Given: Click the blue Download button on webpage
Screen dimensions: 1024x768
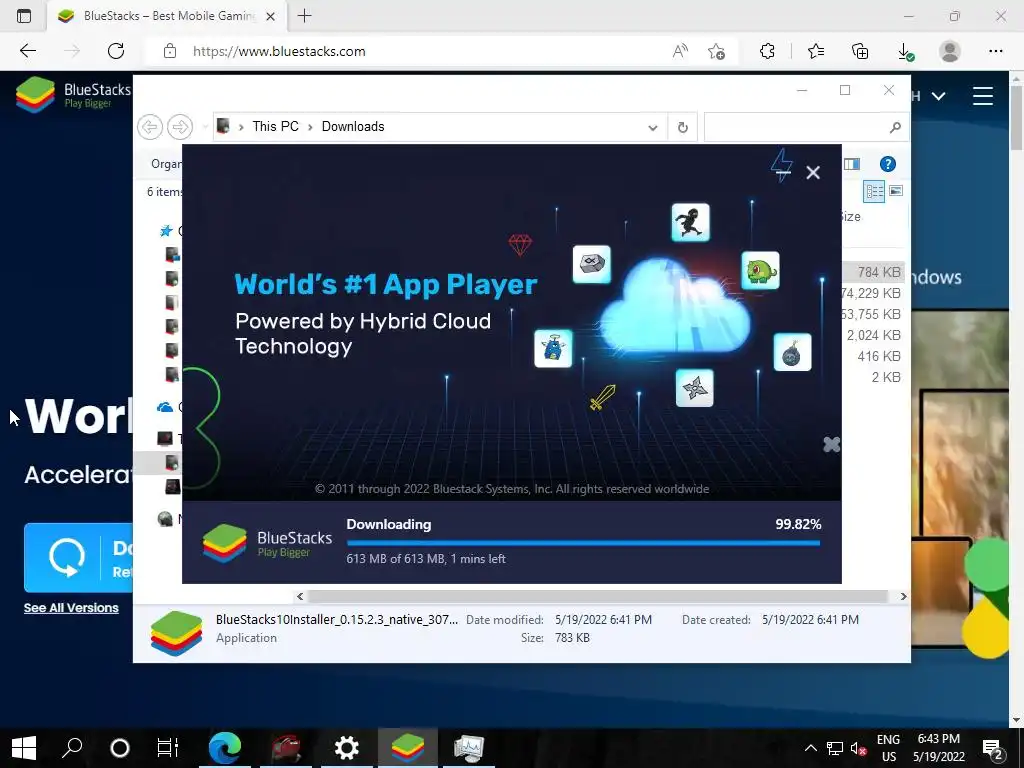Looking at the screenshot, I should [x=78, y=558].
